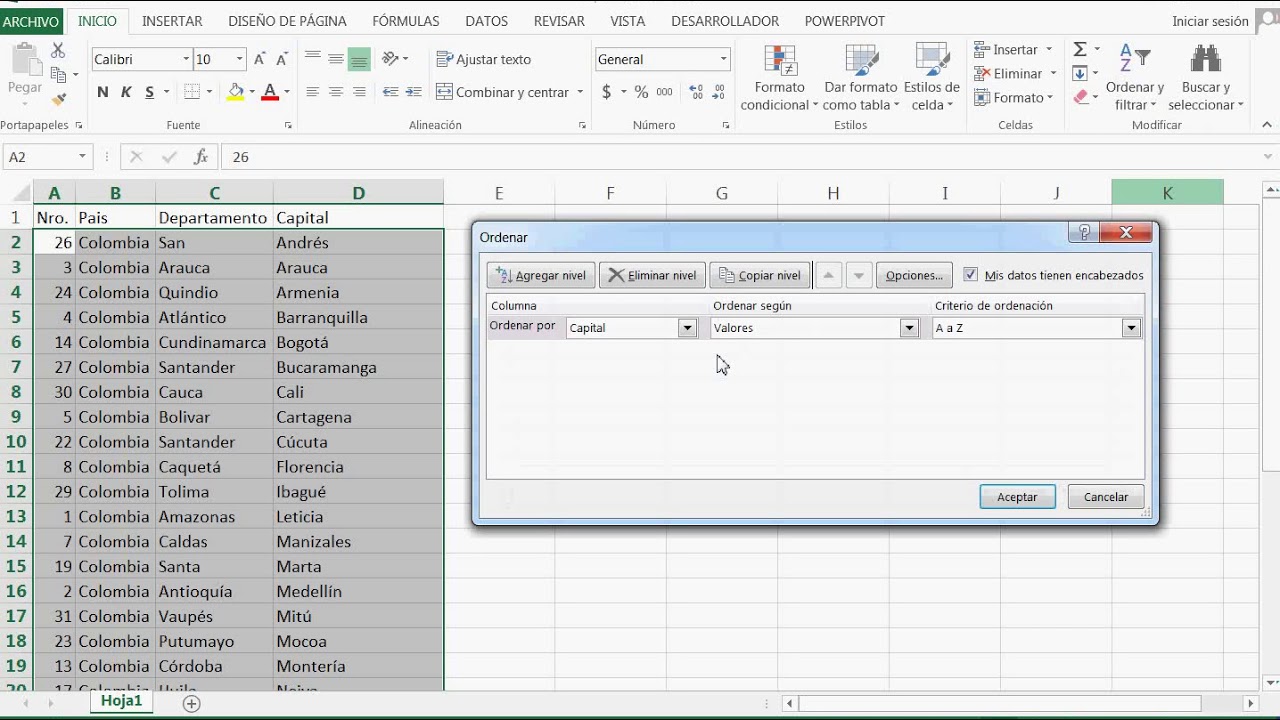Confirm sort with Aceptar button
1280x720 pixels.
[1017, 497]
